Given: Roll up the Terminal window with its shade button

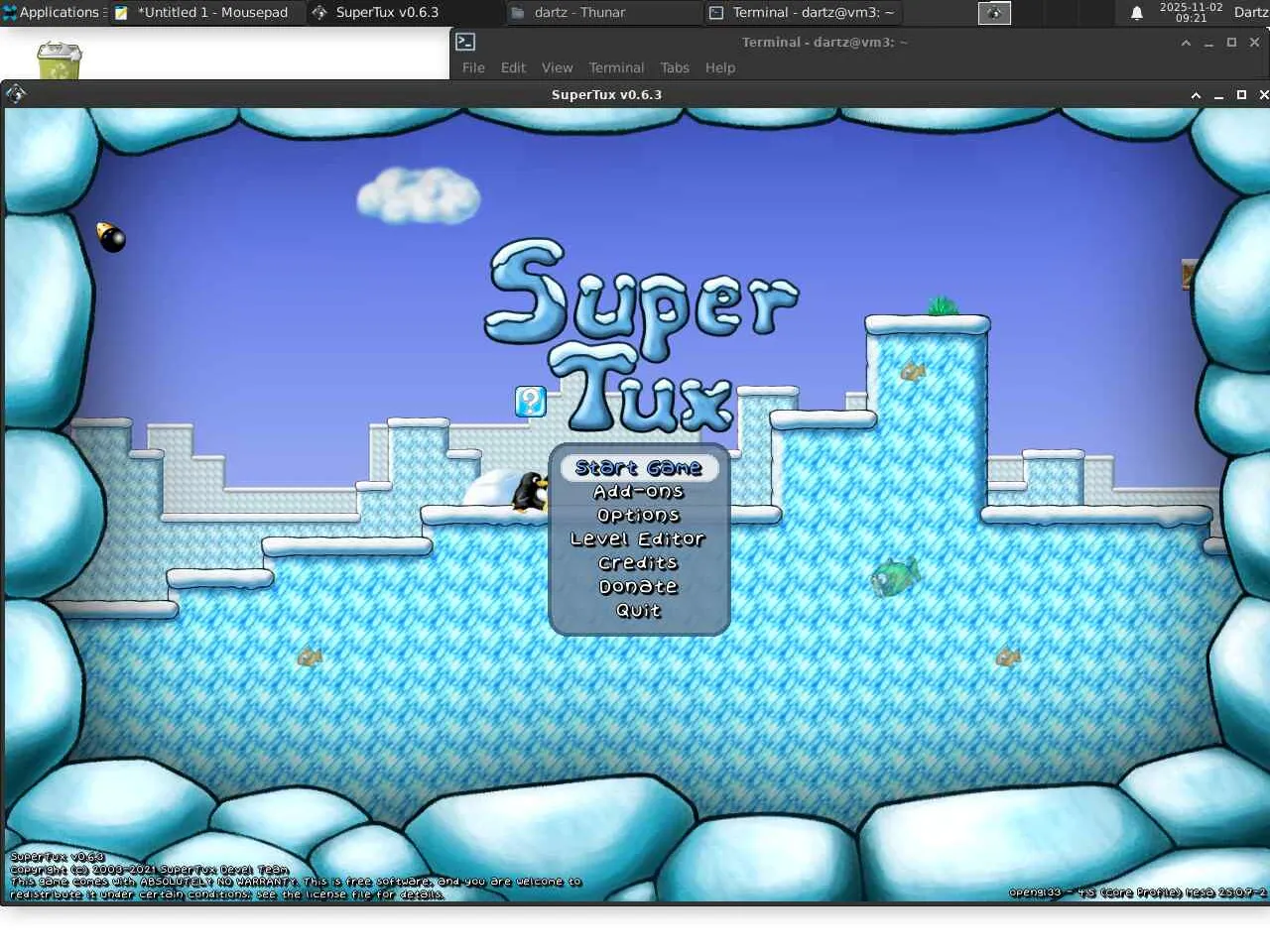Looking at the screenshot, I should (1186, 43).
